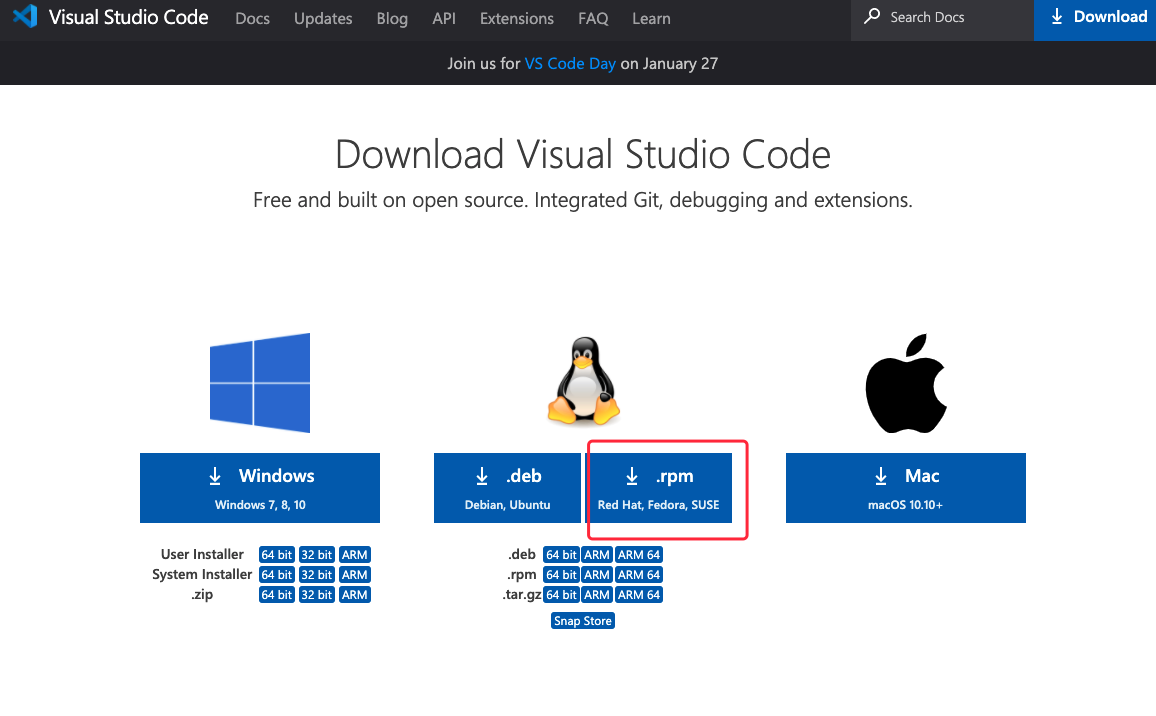Click the Apple logo image
This screenshot has height=716, width=1156.
[x=906, y=383]
